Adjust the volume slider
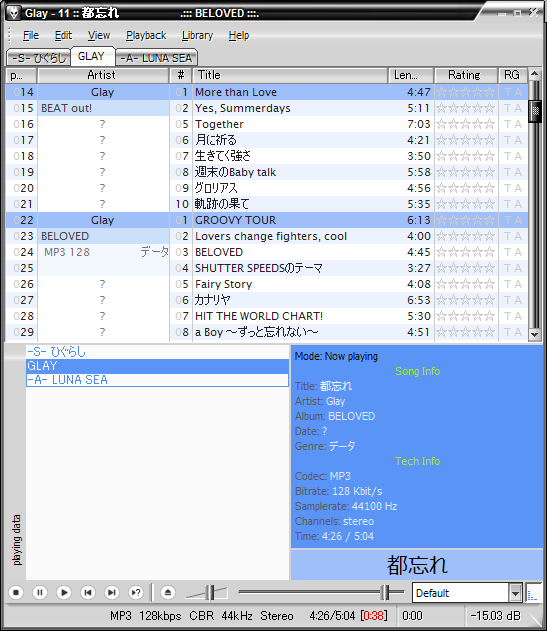Screen dimensions: 547x631 [211, 592]
